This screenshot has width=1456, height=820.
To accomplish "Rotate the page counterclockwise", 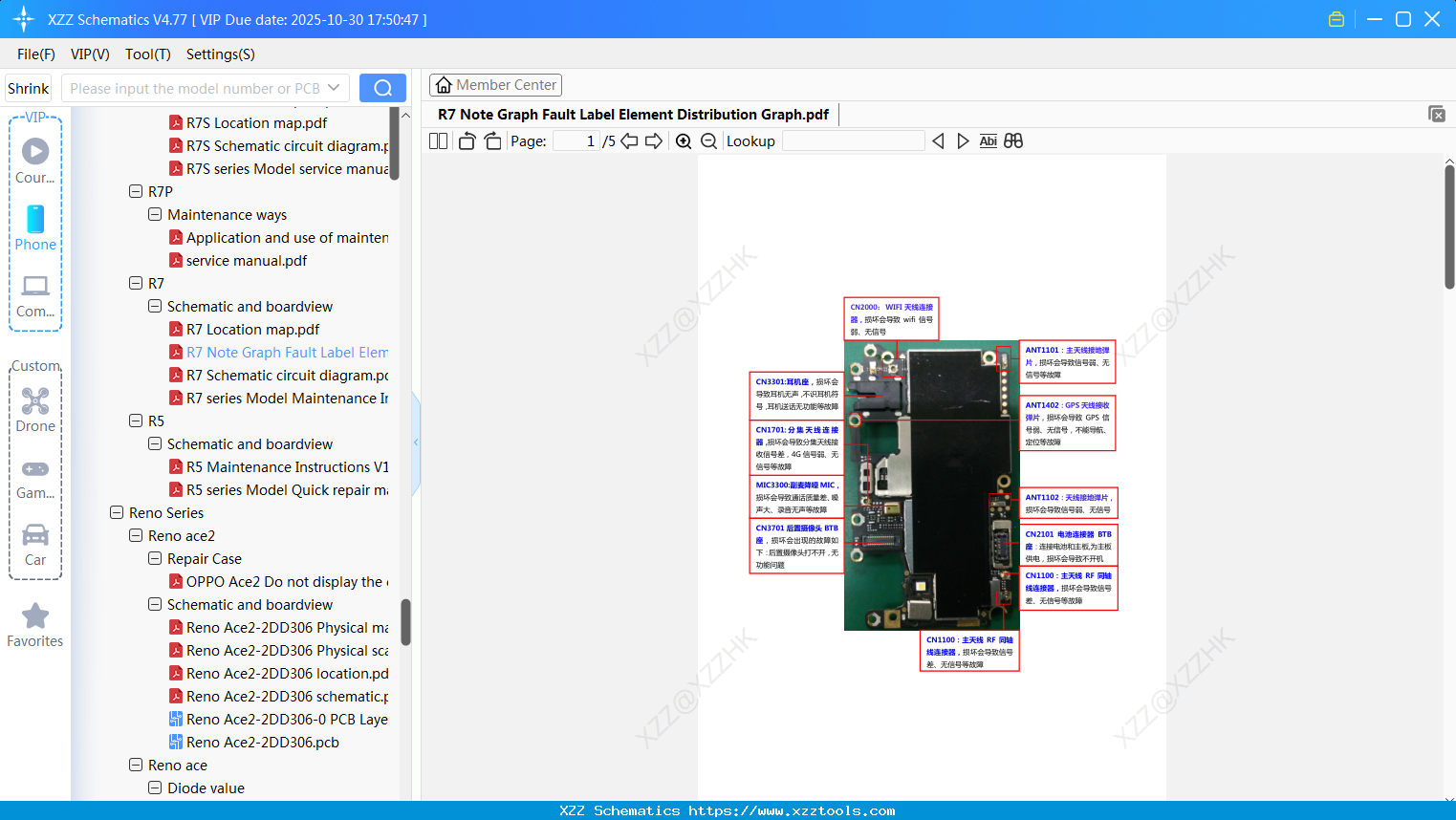I will (467, 141).
